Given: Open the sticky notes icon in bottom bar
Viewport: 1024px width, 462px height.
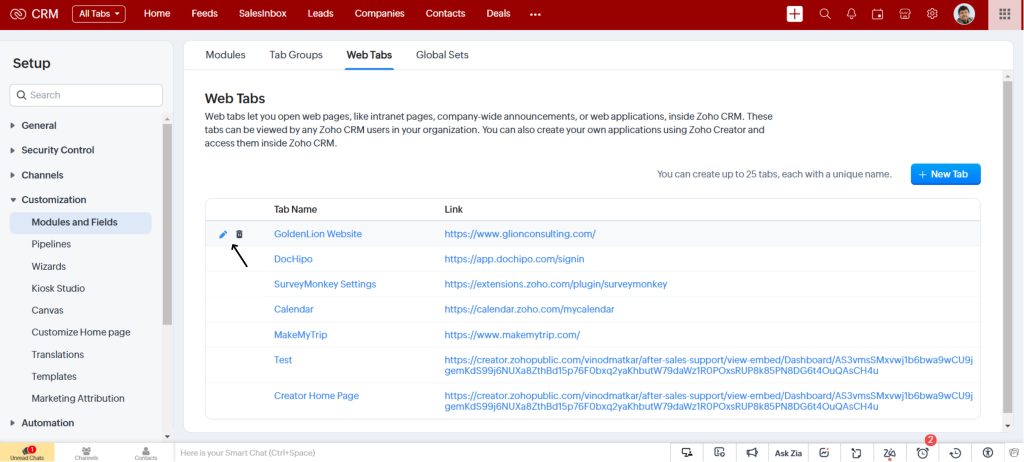Looking at the screenshot, I should pyautogui.click(x=856, y=452).
